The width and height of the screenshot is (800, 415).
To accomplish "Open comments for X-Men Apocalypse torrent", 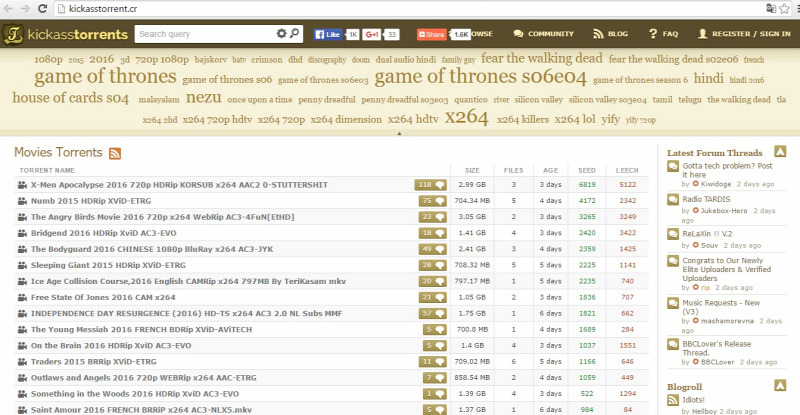I will [431, 185].
